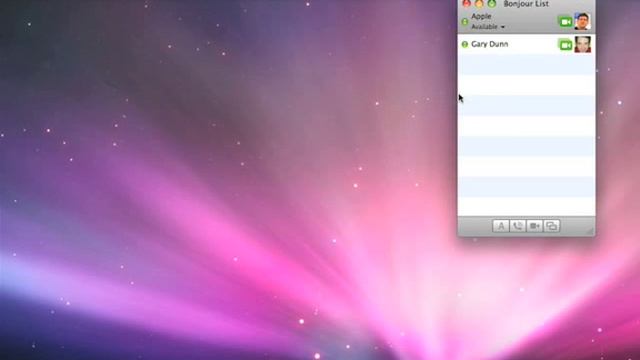640x360 pixels.
Task: Close the Bonjour List window
Action: pos(466,3)
